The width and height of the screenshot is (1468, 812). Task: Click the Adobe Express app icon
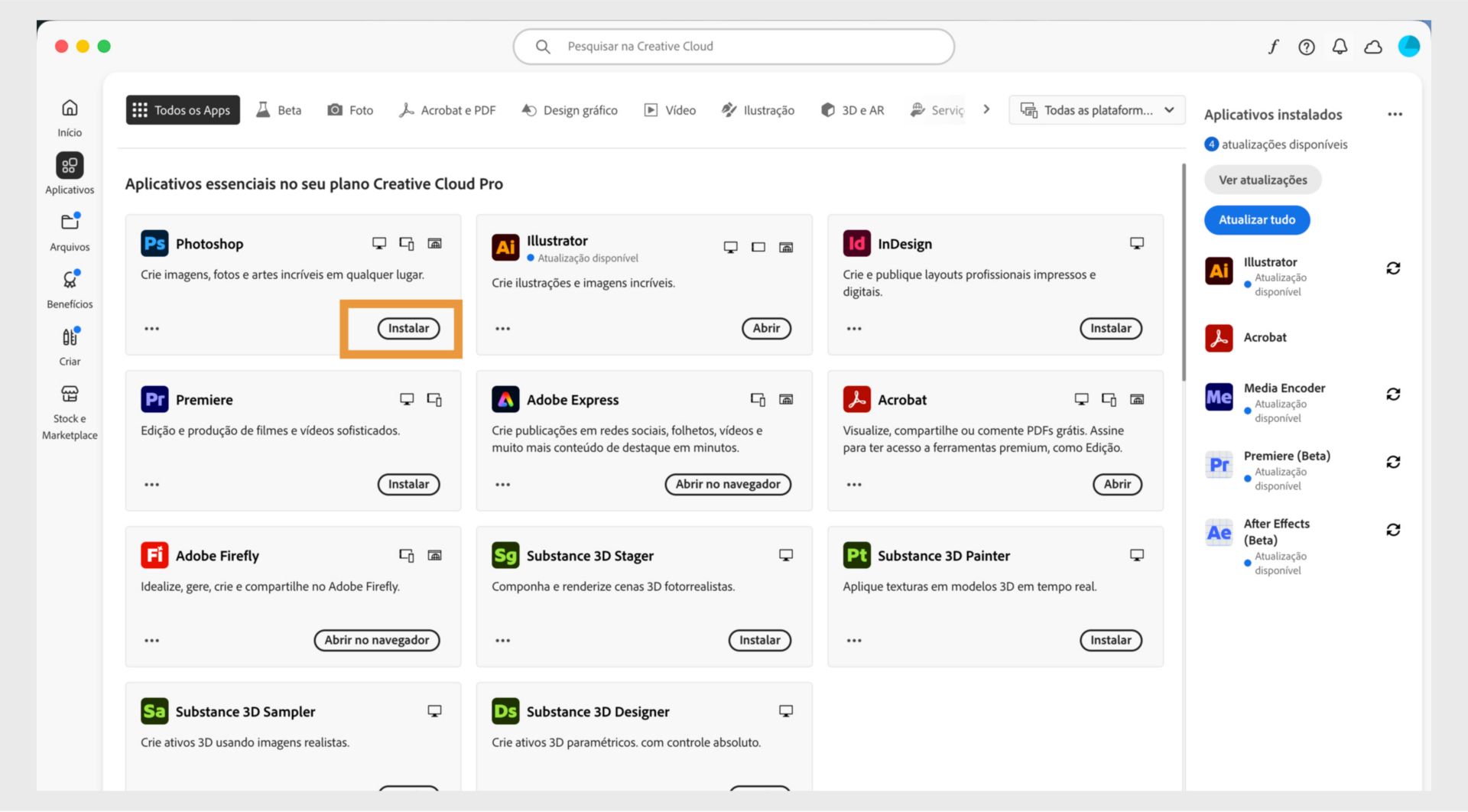505,399
